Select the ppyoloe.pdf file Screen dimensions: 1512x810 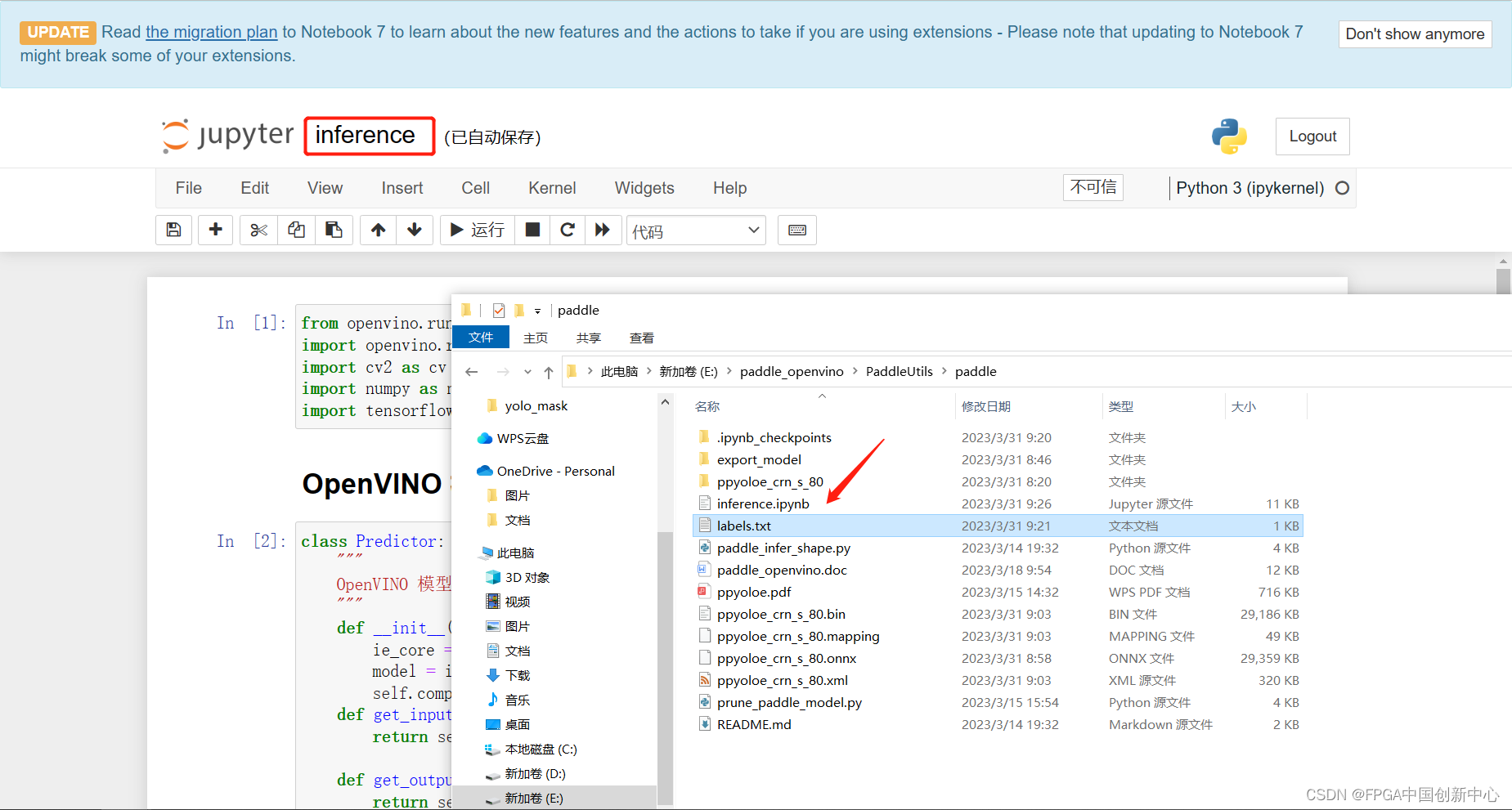[x=754, y=592]
